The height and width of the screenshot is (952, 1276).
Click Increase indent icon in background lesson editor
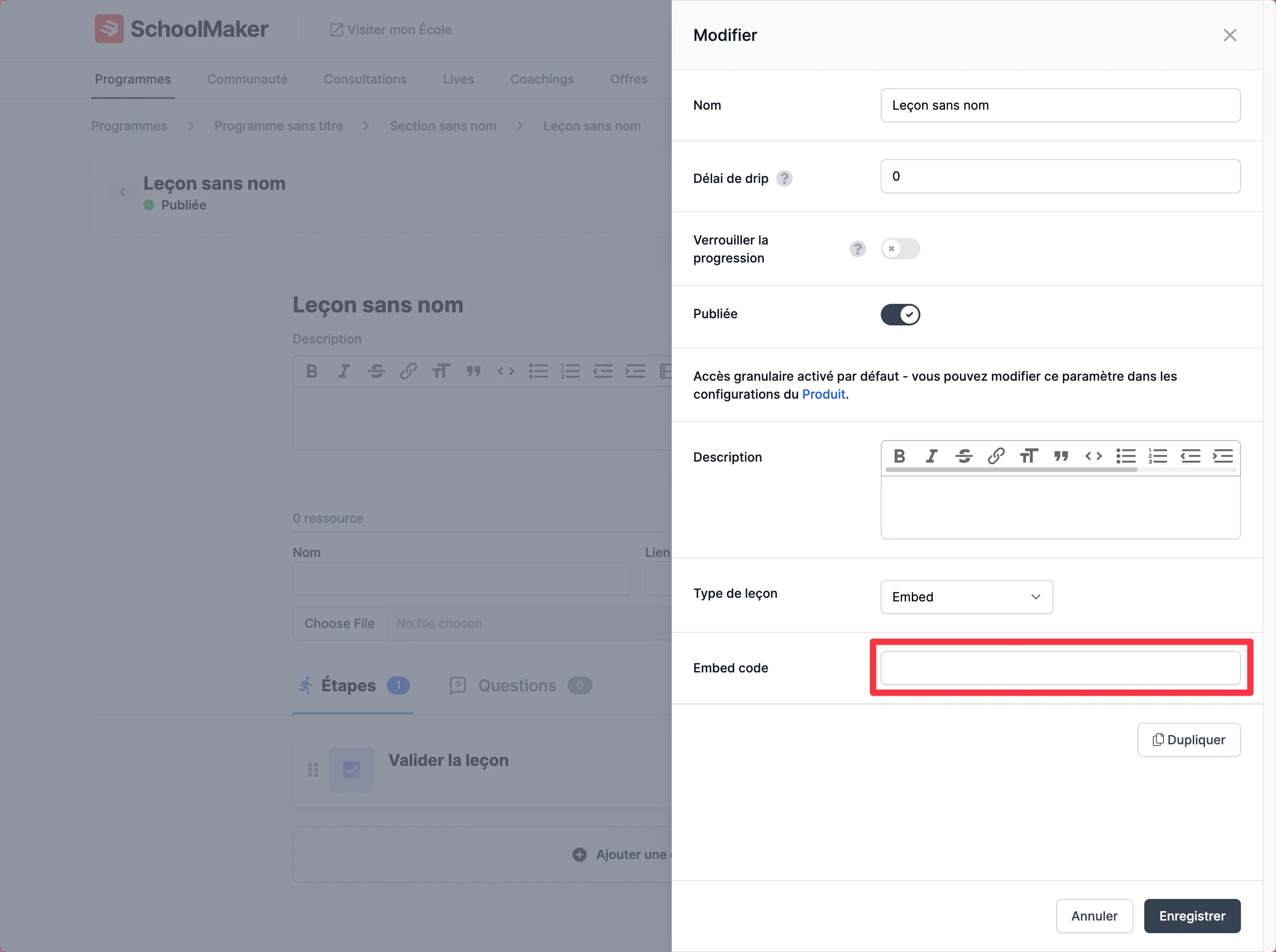pos(635,370)
